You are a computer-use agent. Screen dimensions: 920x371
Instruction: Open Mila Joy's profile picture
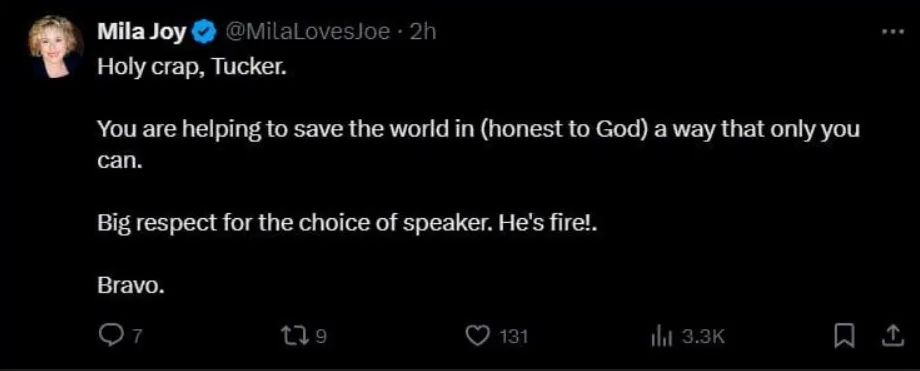click(56, 46)
